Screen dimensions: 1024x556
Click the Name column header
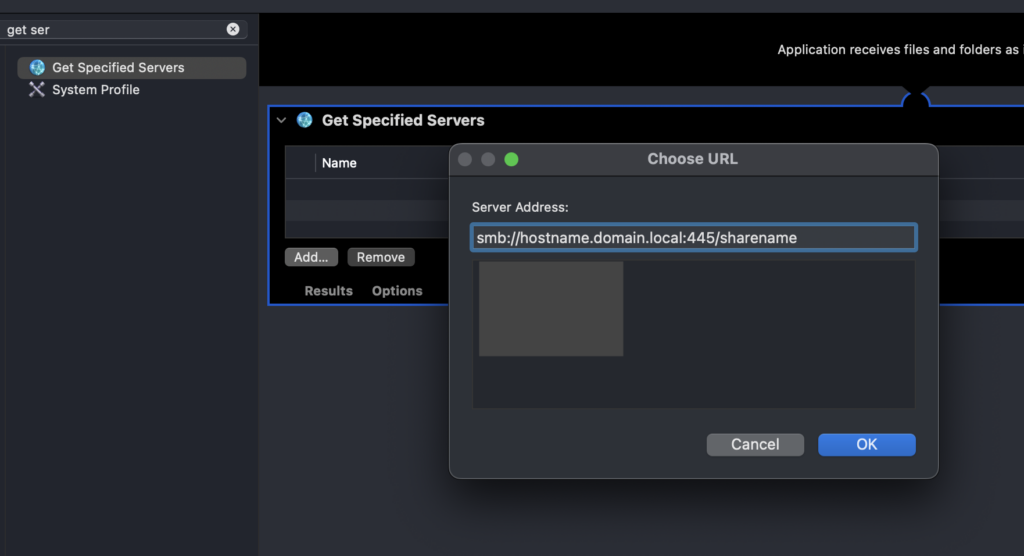click(x=339, y=163)
